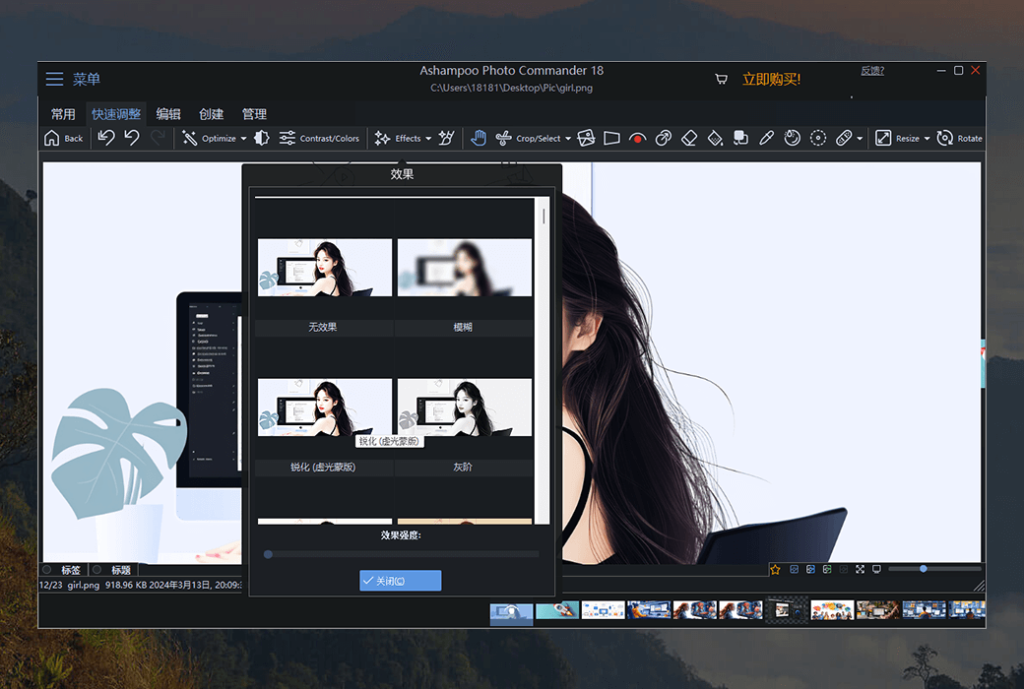This screenshot has height=689, width=1024.
Task: Select the eyedropper pen tool
Action: coord(767,138)
